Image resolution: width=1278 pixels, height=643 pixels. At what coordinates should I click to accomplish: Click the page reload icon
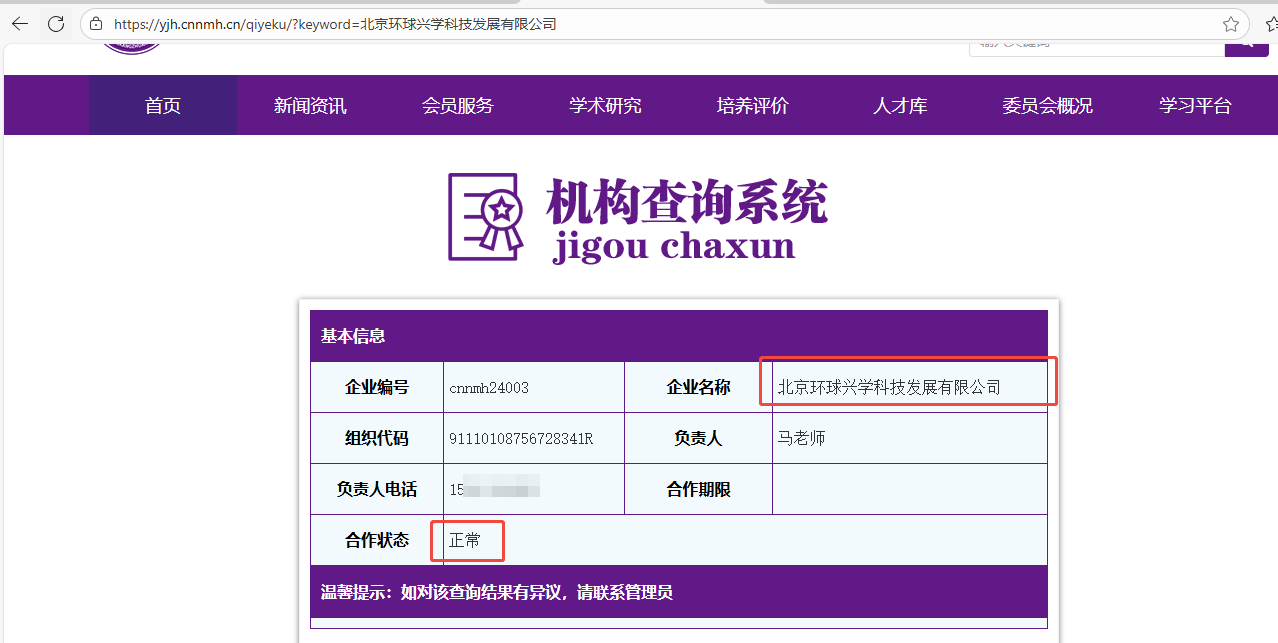click(x=55, y=22)
